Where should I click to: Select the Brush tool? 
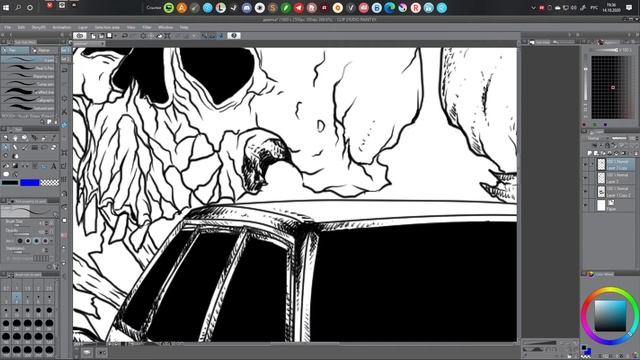coord(25,147)
